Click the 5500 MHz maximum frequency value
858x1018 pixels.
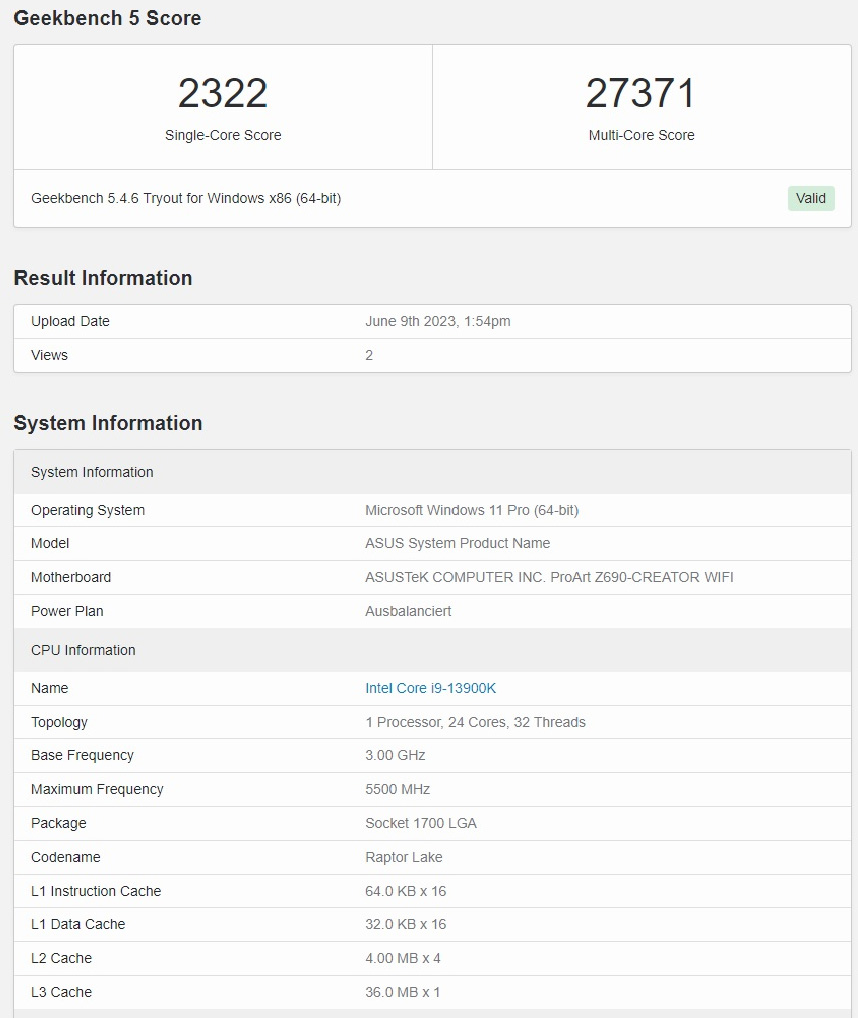tap(397, 789)
